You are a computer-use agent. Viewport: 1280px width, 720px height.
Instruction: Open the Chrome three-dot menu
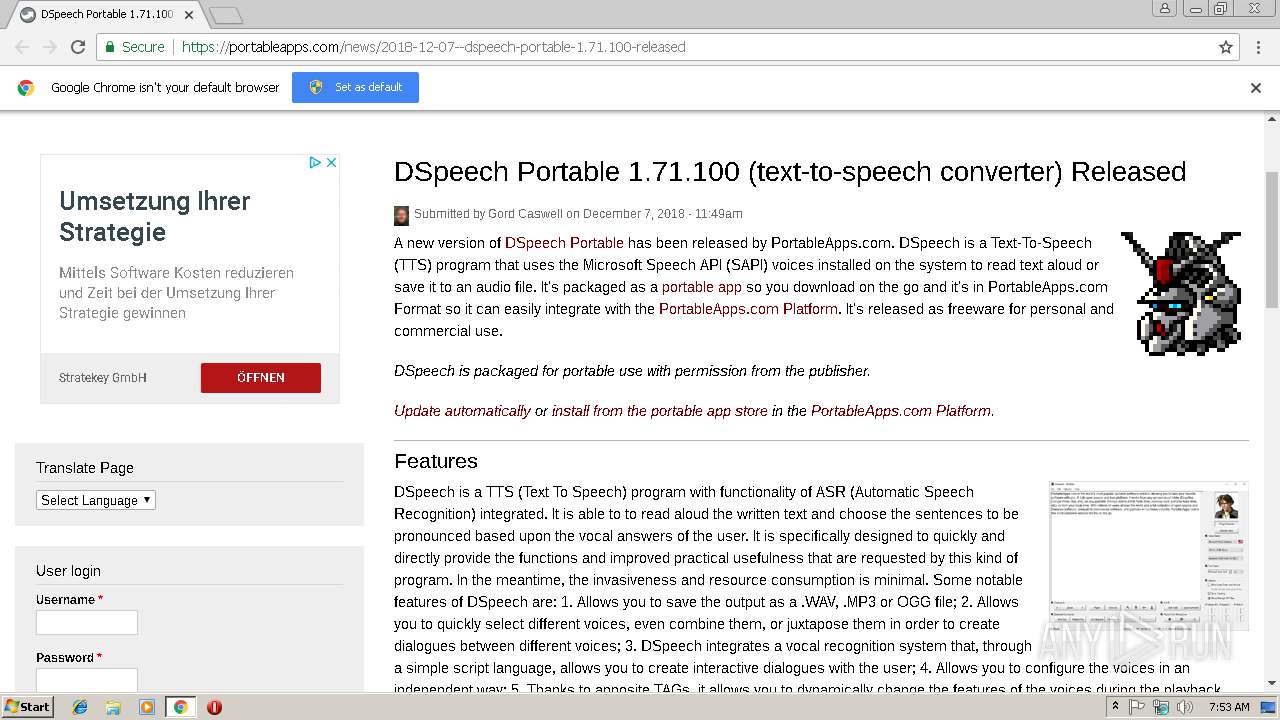point(1258,47)
